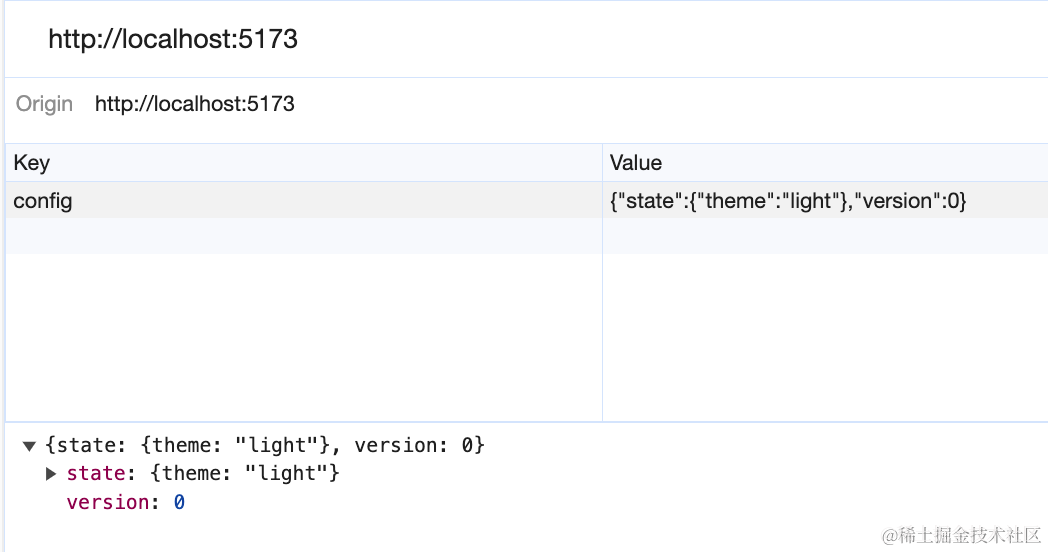The width and height of the screenshot is (1048, 552).
Task: Select the config row's JSON value cell
Action: tap(788, 201)
